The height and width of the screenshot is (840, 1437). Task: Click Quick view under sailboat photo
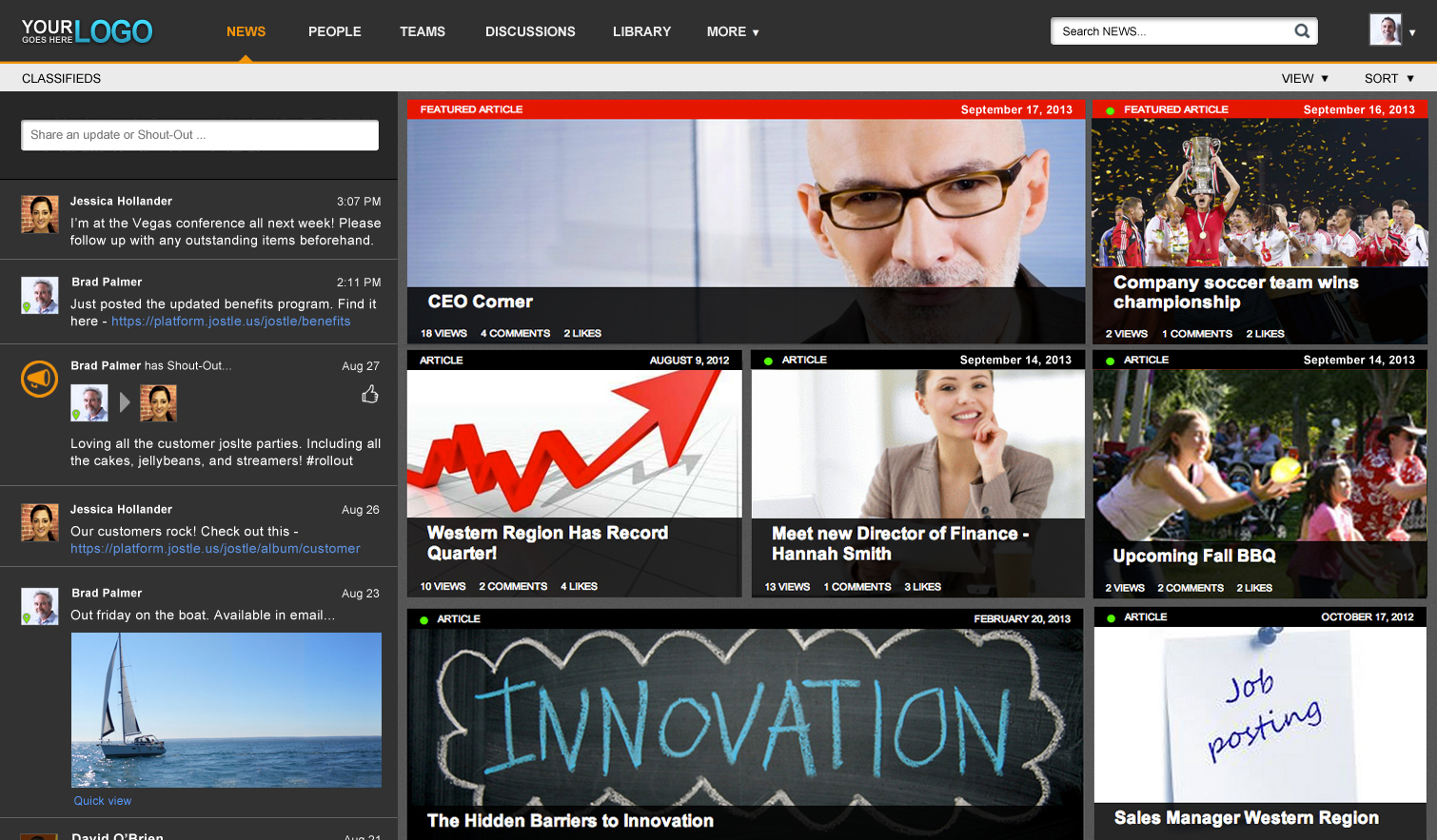point(103,801)
